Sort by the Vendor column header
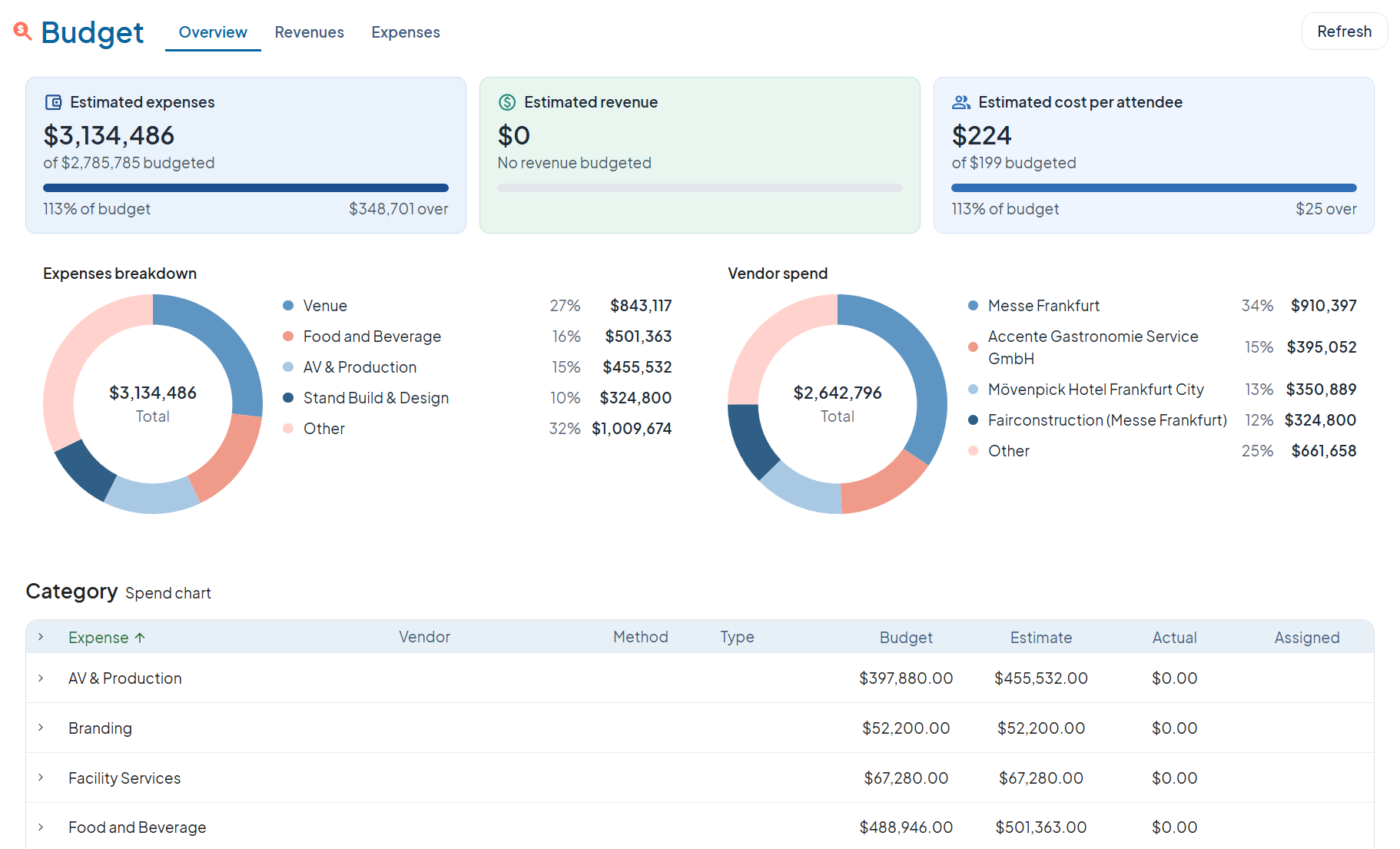 point(424,637)
